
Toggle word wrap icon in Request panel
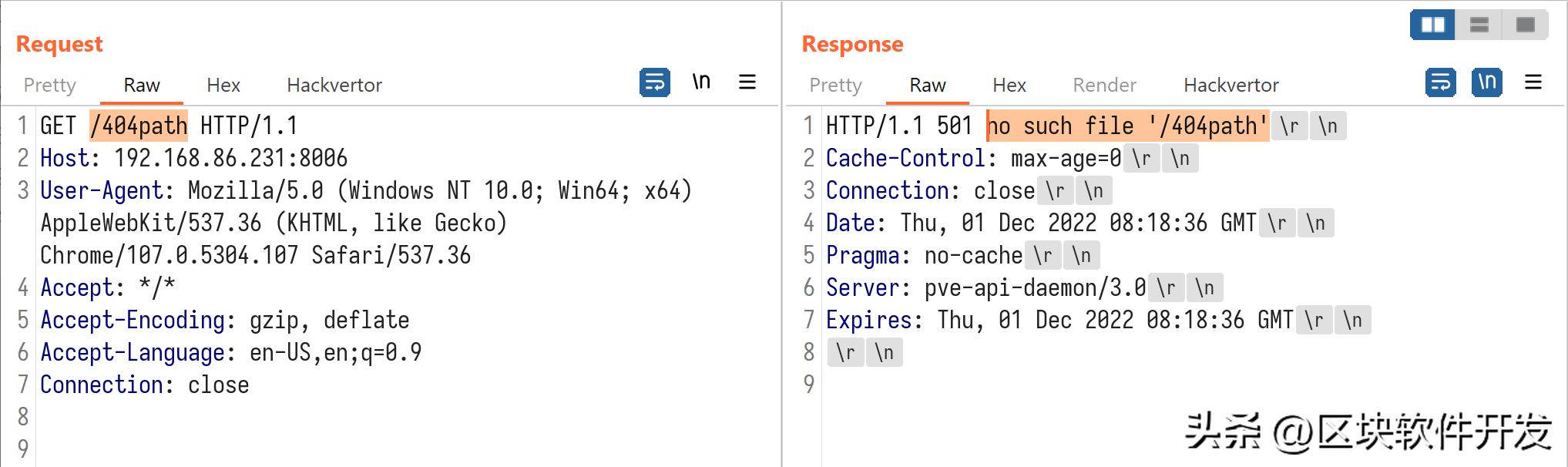[654, 82]
